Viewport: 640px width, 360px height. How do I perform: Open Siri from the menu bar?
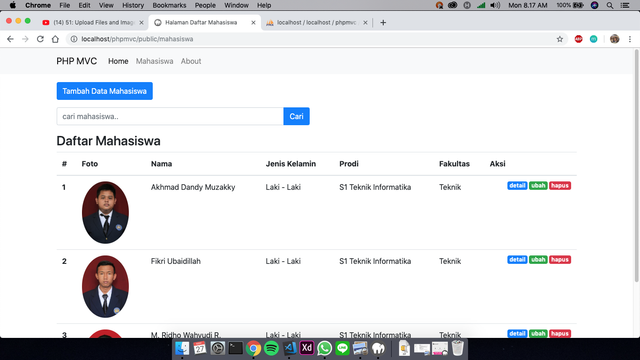tap(594, 5)
